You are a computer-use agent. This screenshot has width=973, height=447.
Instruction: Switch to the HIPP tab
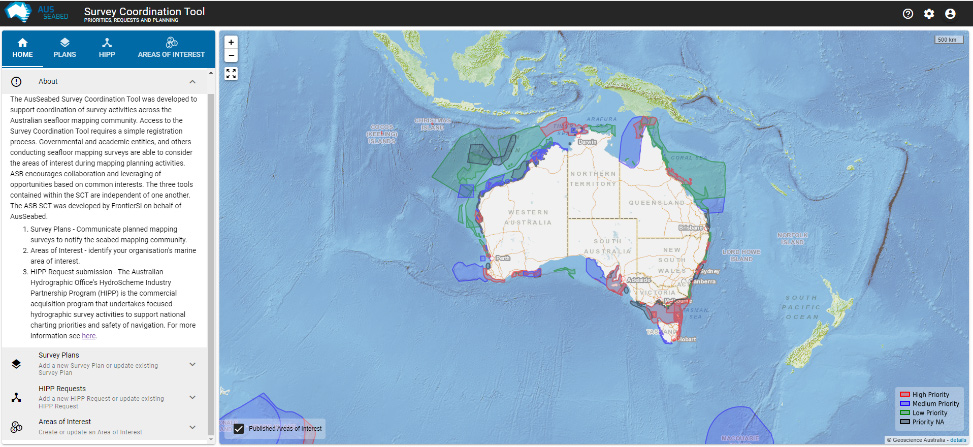tap(106, 48)
